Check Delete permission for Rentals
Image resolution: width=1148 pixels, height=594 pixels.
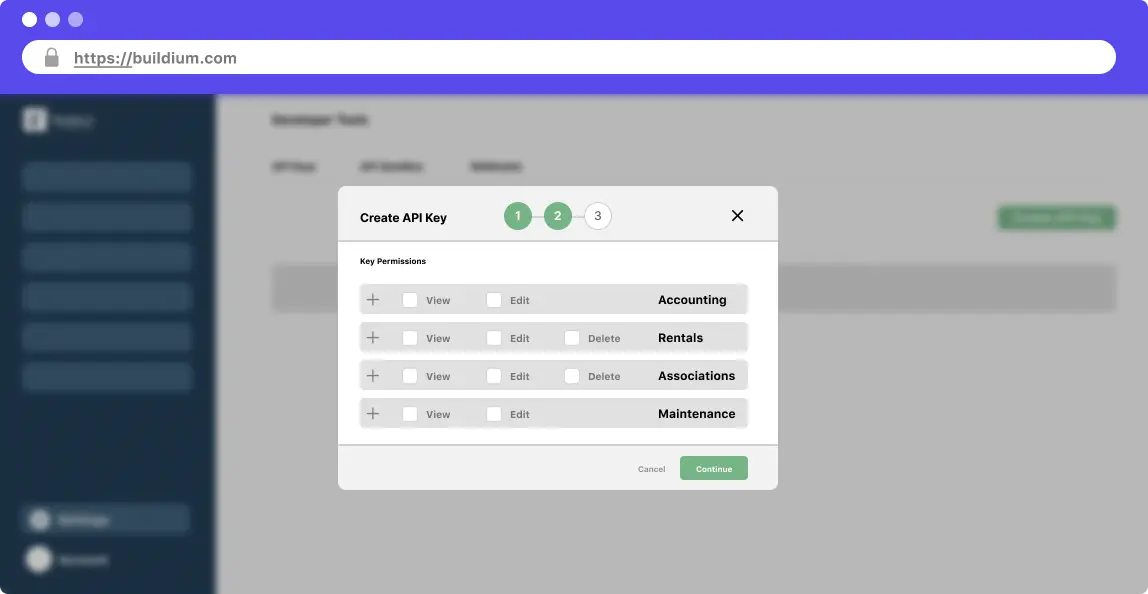(572, 338)
